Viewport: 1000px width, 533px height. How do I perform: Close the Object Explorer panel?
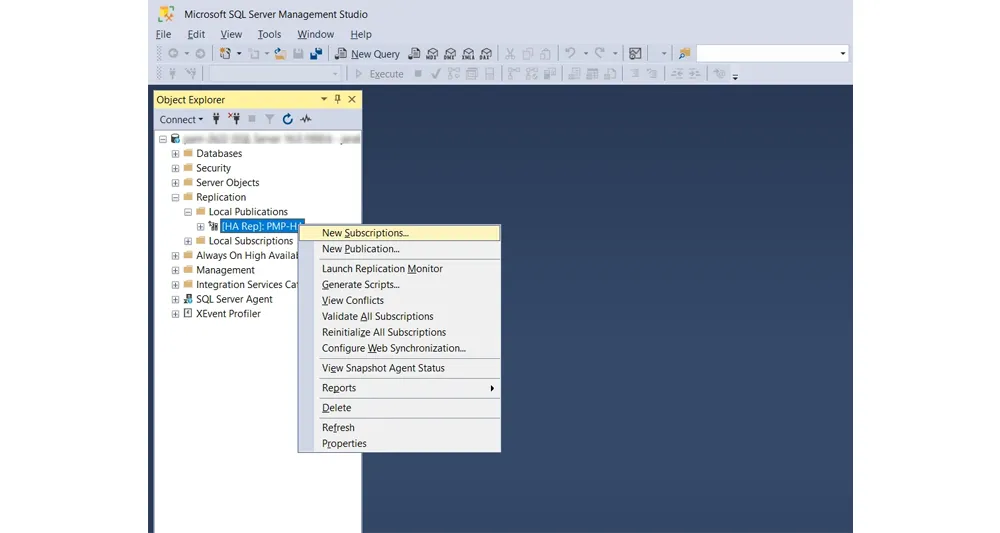click(x=352, y=99)
